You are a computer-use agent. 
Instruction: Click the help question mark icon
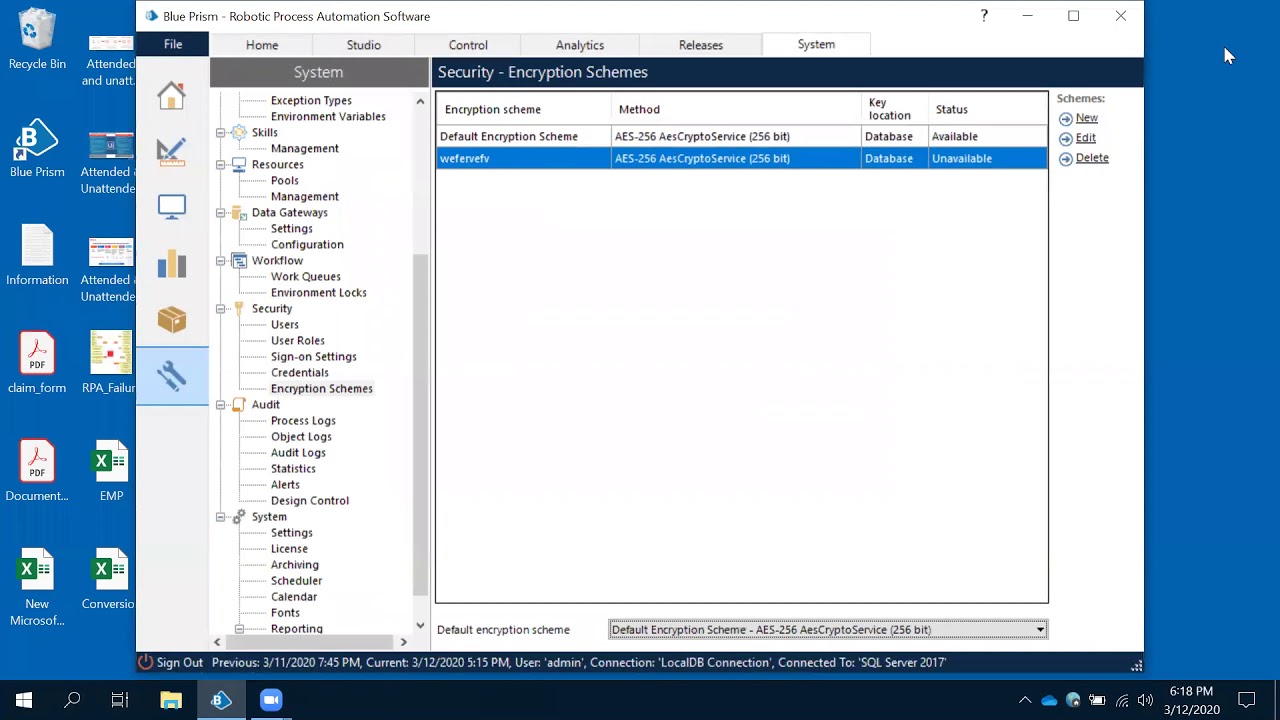point(984,16)
